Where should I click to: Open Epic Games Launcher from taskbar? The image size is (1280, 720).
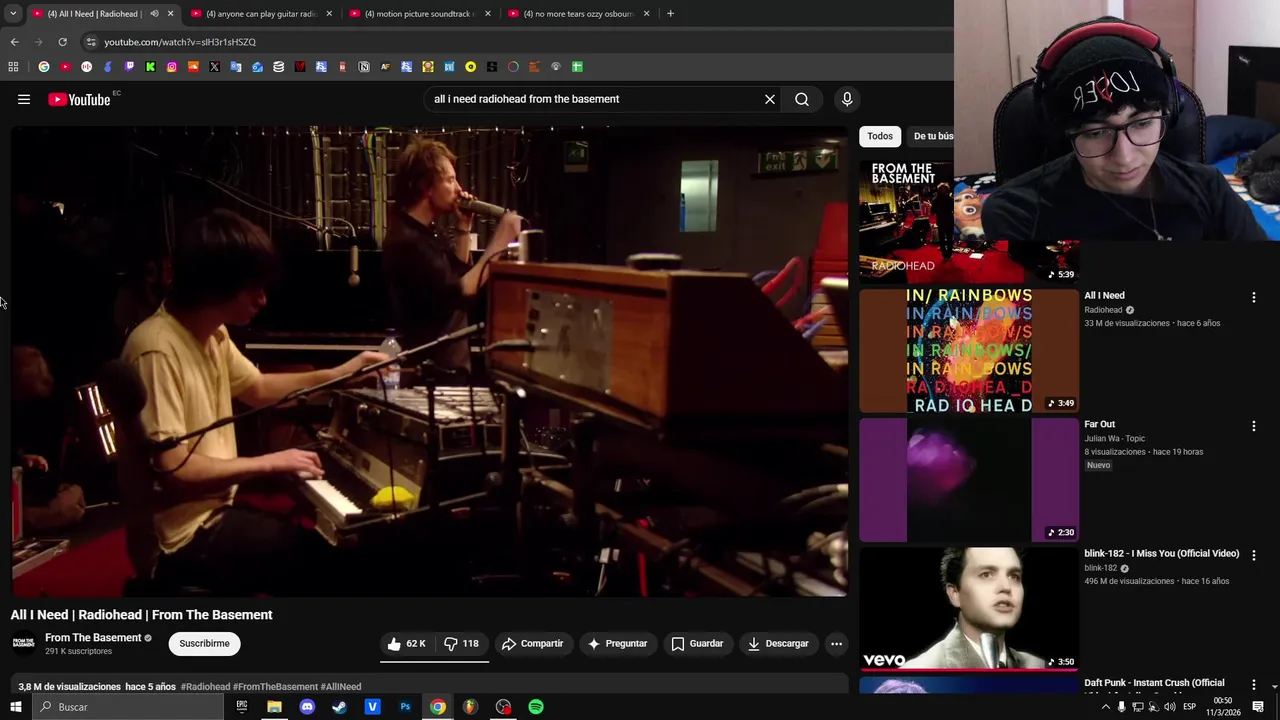point(242,707)
